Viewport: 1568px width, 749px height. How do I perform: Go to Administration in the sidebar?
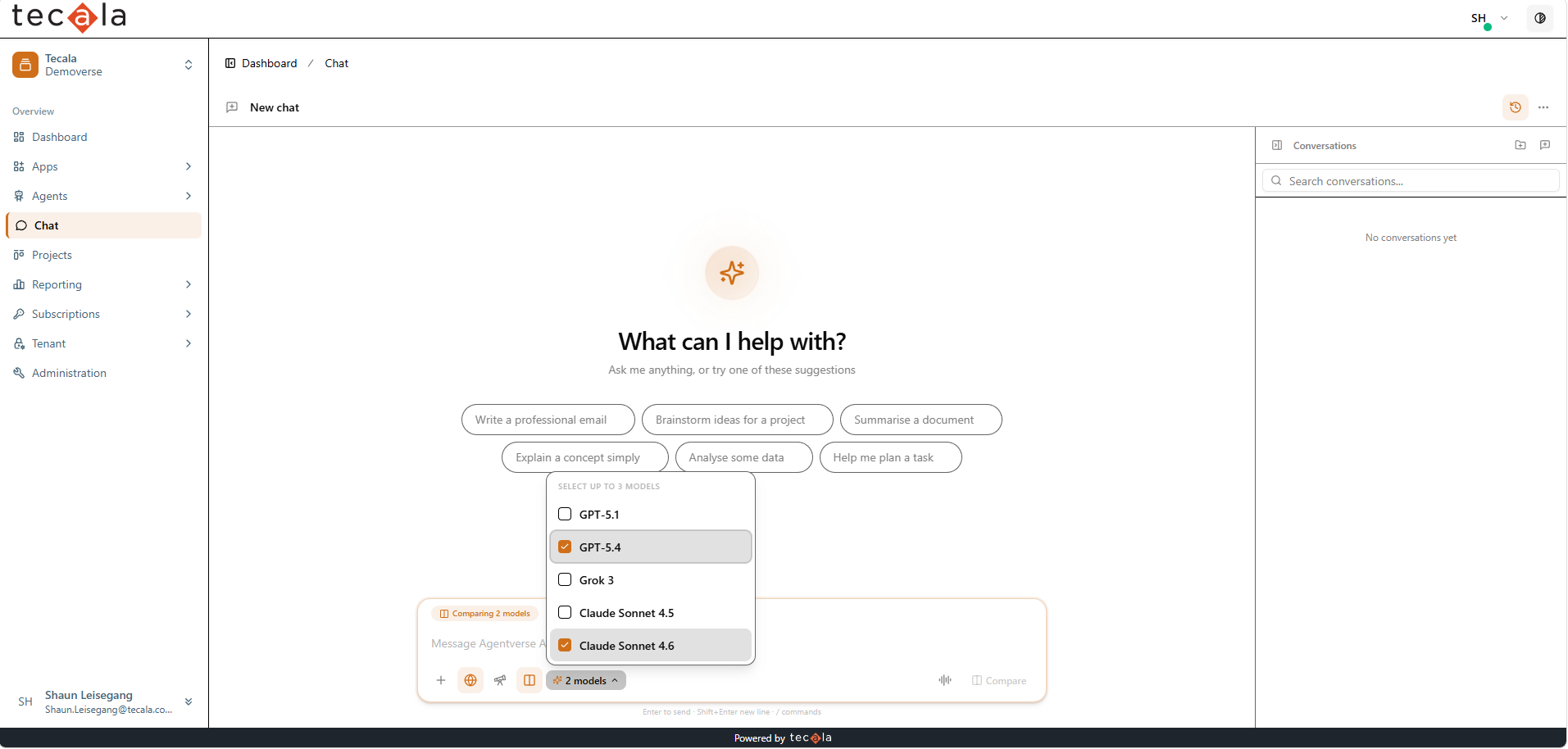(x=104, y=373)
